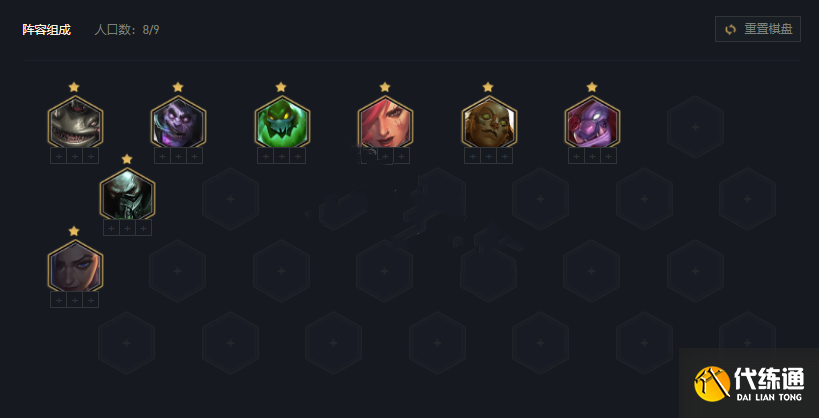Choose the red-haired female champion portrait
This screenshot has width=819, height=418.
385,122
